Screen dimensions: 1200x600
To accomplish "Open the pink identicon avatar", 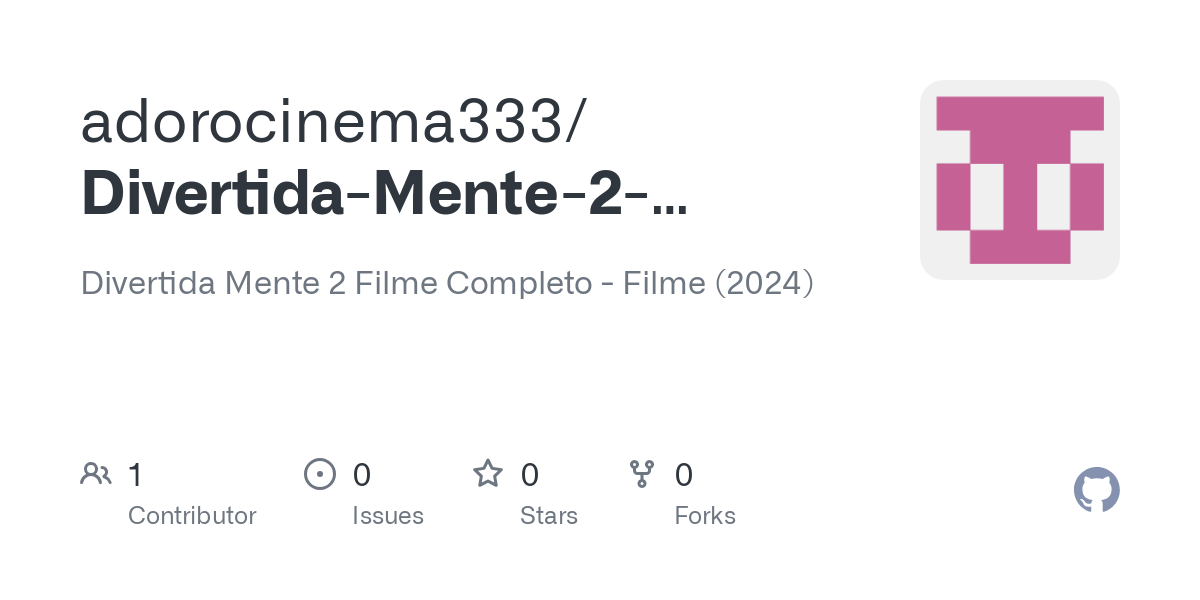I will click(x=1019, y=180).
